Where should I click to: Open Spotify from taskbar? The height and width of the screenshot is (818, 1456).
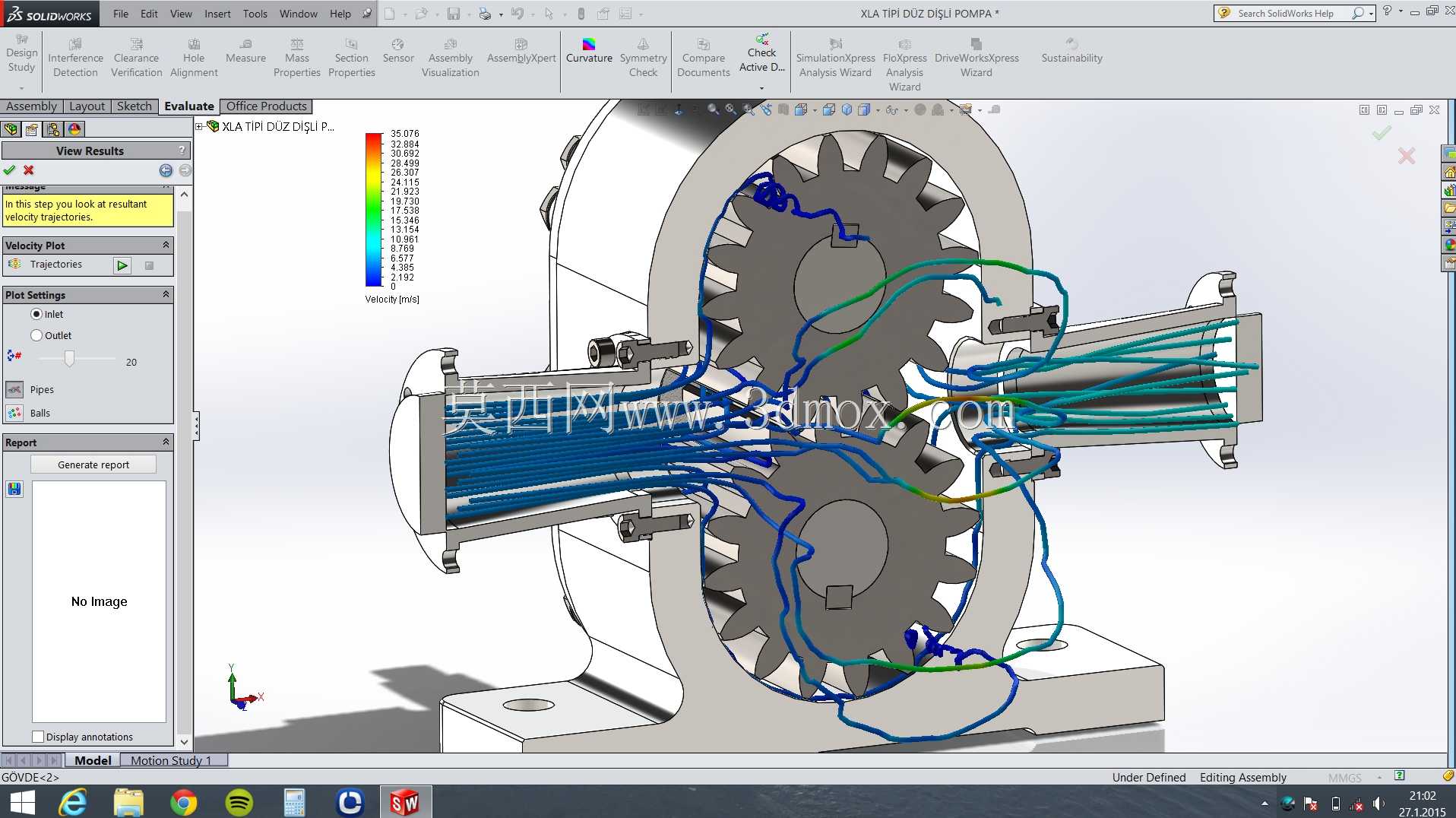pos(239,802)
